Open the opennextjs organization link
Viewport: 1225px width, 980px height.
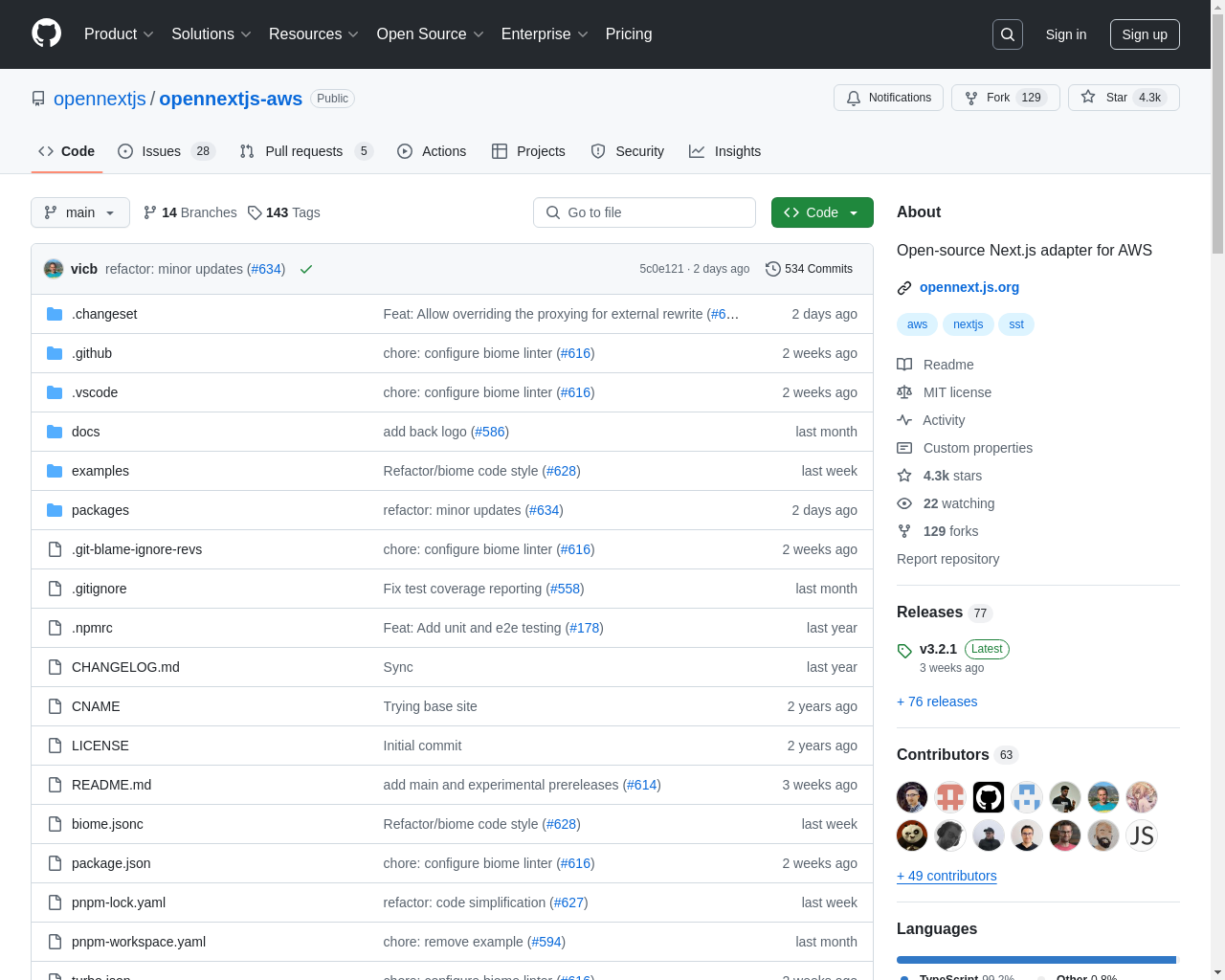(100, 99)
